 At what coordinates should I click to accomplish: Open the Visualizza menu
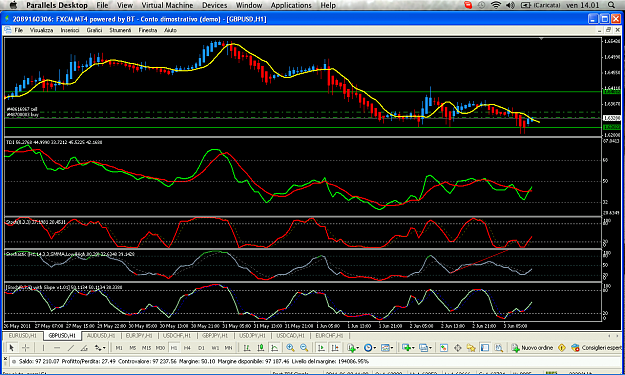(41, 30)
